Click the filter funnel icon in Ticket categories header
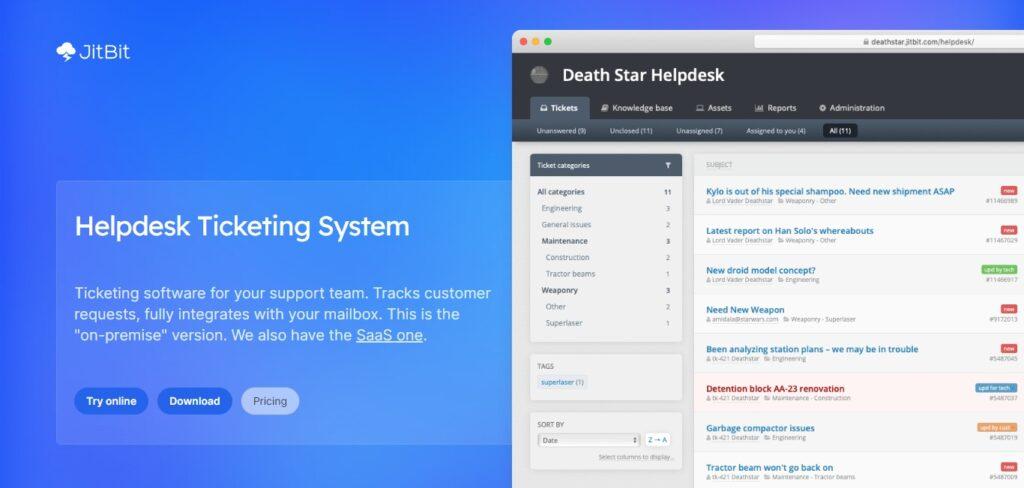 668,165
